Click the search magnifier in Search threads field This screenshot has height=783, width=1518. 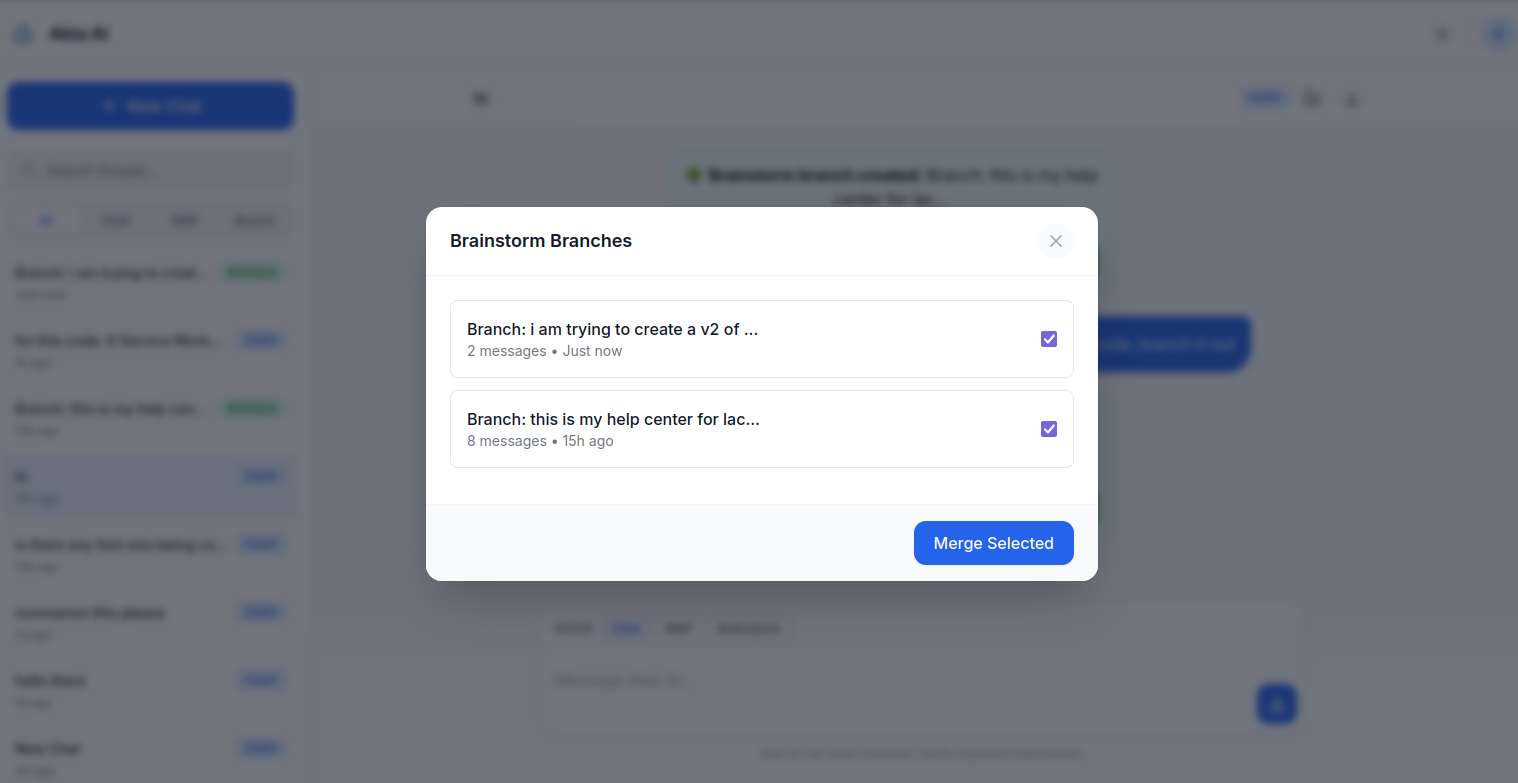[x=28, y=170]
